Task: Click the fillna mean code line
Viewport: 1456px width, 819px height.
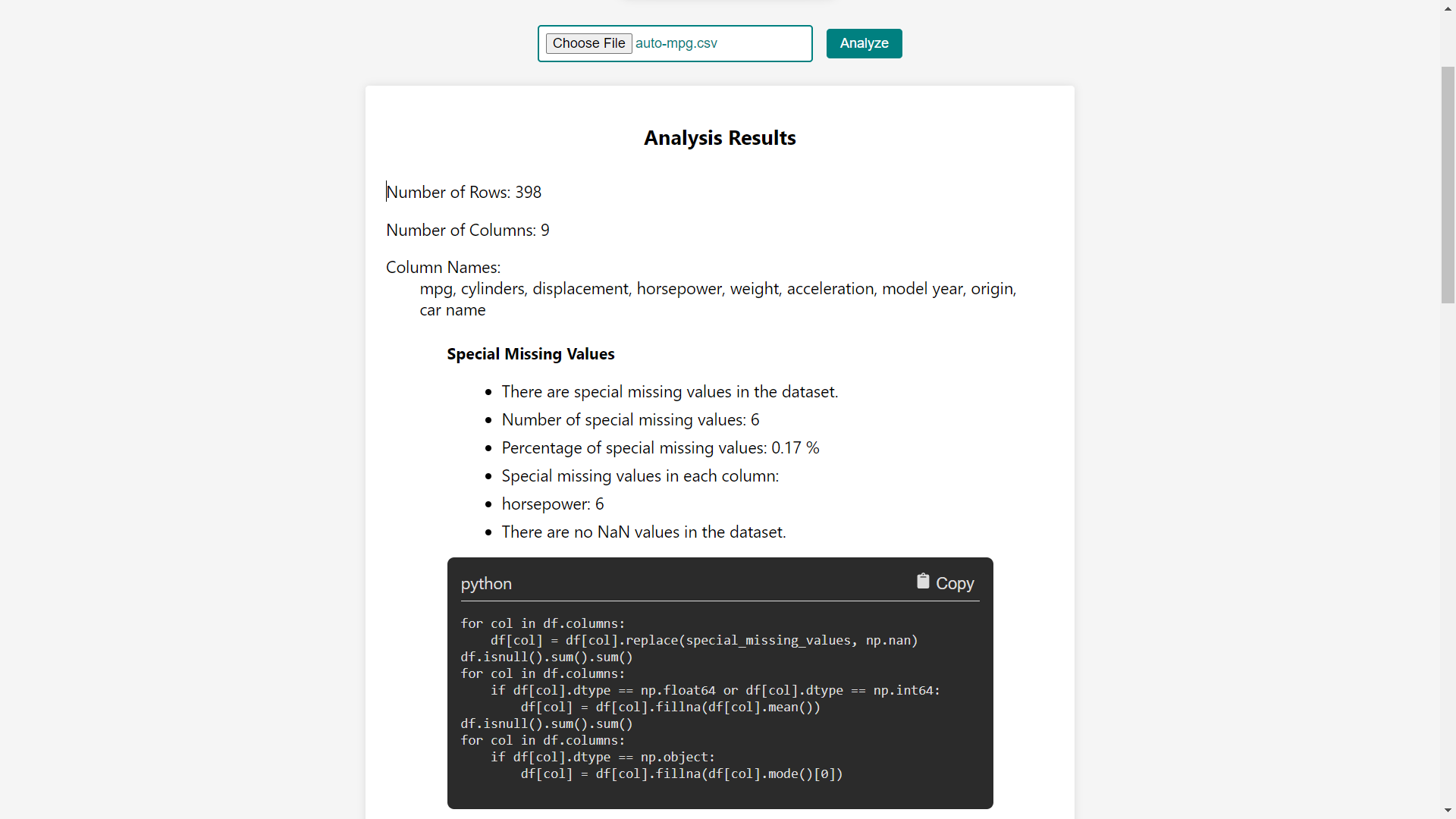Action: point(670,707)
